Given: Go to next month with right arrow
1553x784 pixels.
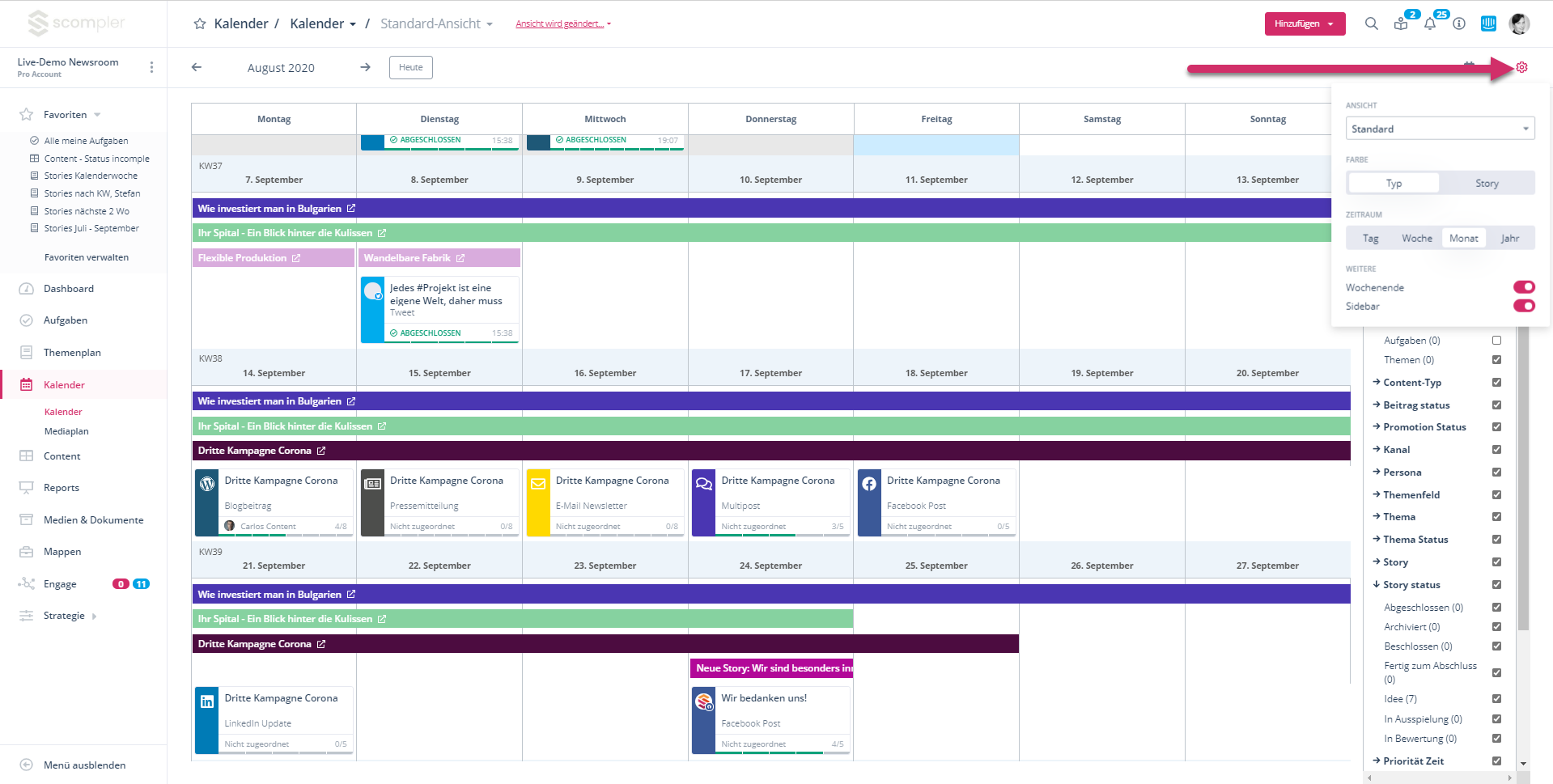Looking at the screenshot, I should [366, 67].
